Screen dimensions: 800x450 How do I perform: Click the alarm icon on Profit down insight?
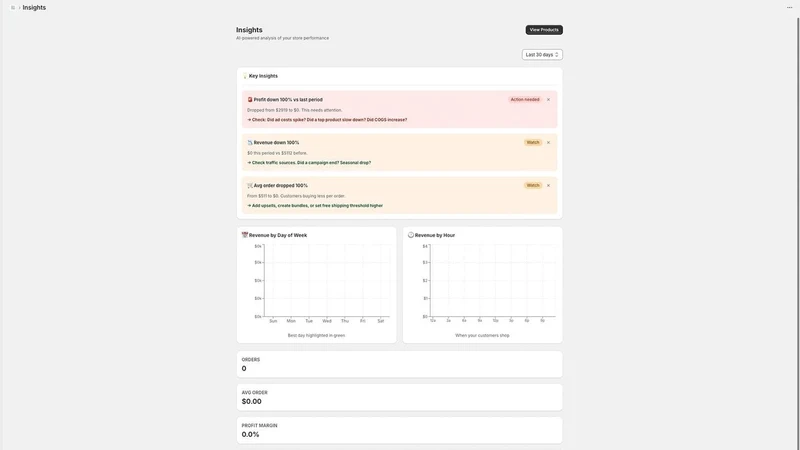click(250, 99)
